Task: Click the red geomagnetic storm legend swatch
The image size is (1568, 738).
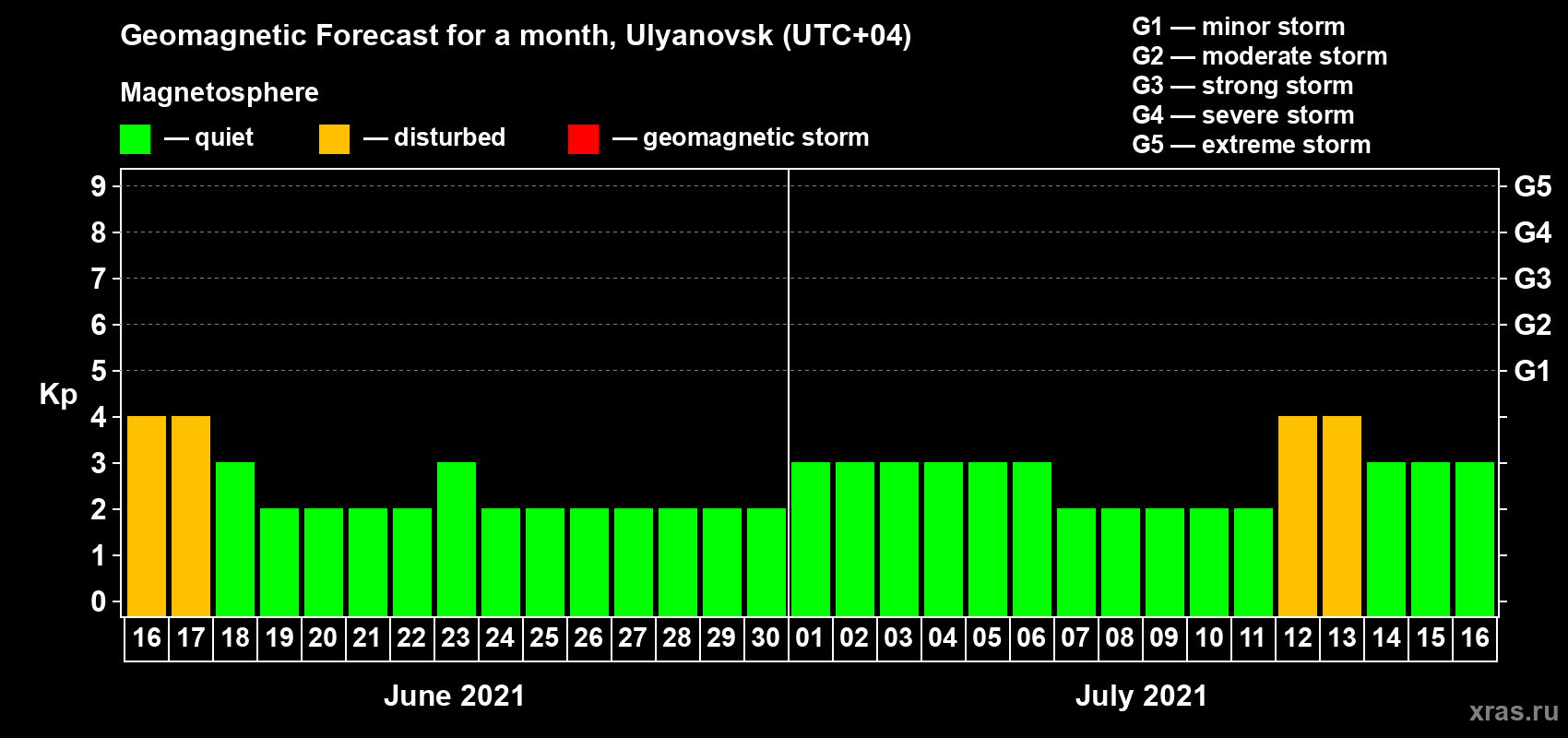Action: [x=583, y=139]
